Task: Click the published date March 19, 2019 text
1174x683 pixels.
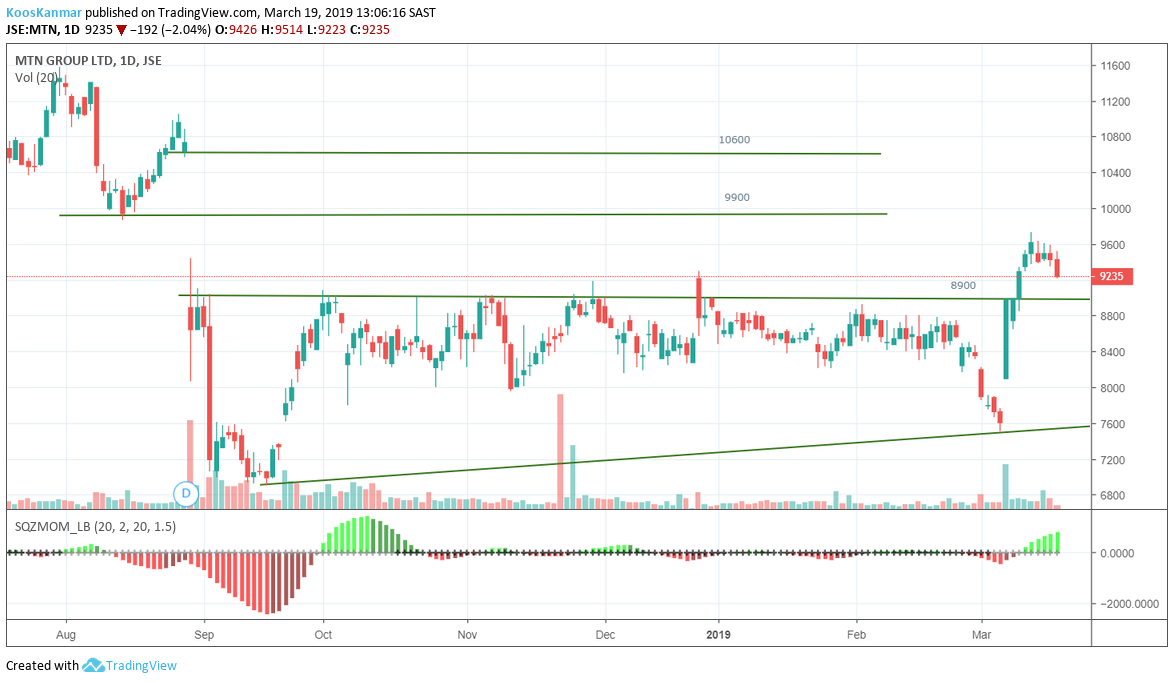Action: 309,13
